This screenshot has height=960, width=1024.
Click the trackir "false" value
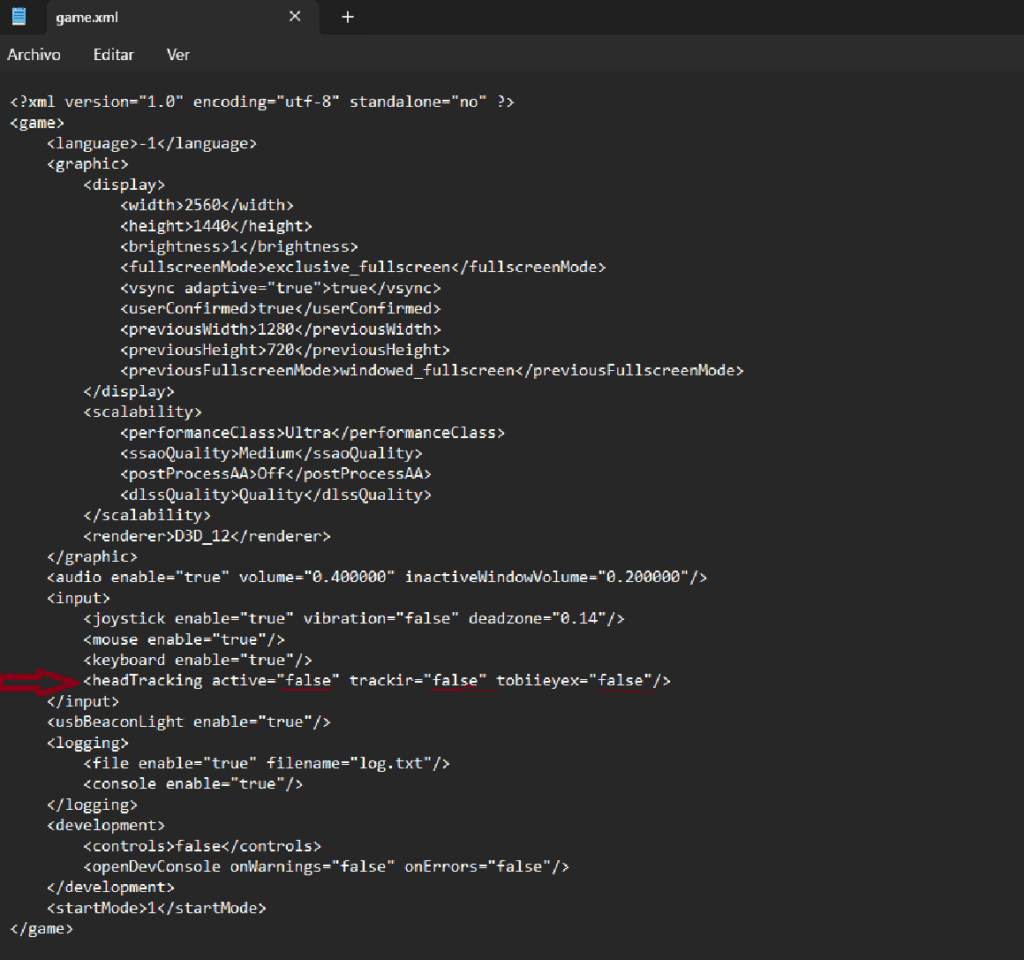pos(455,681)
